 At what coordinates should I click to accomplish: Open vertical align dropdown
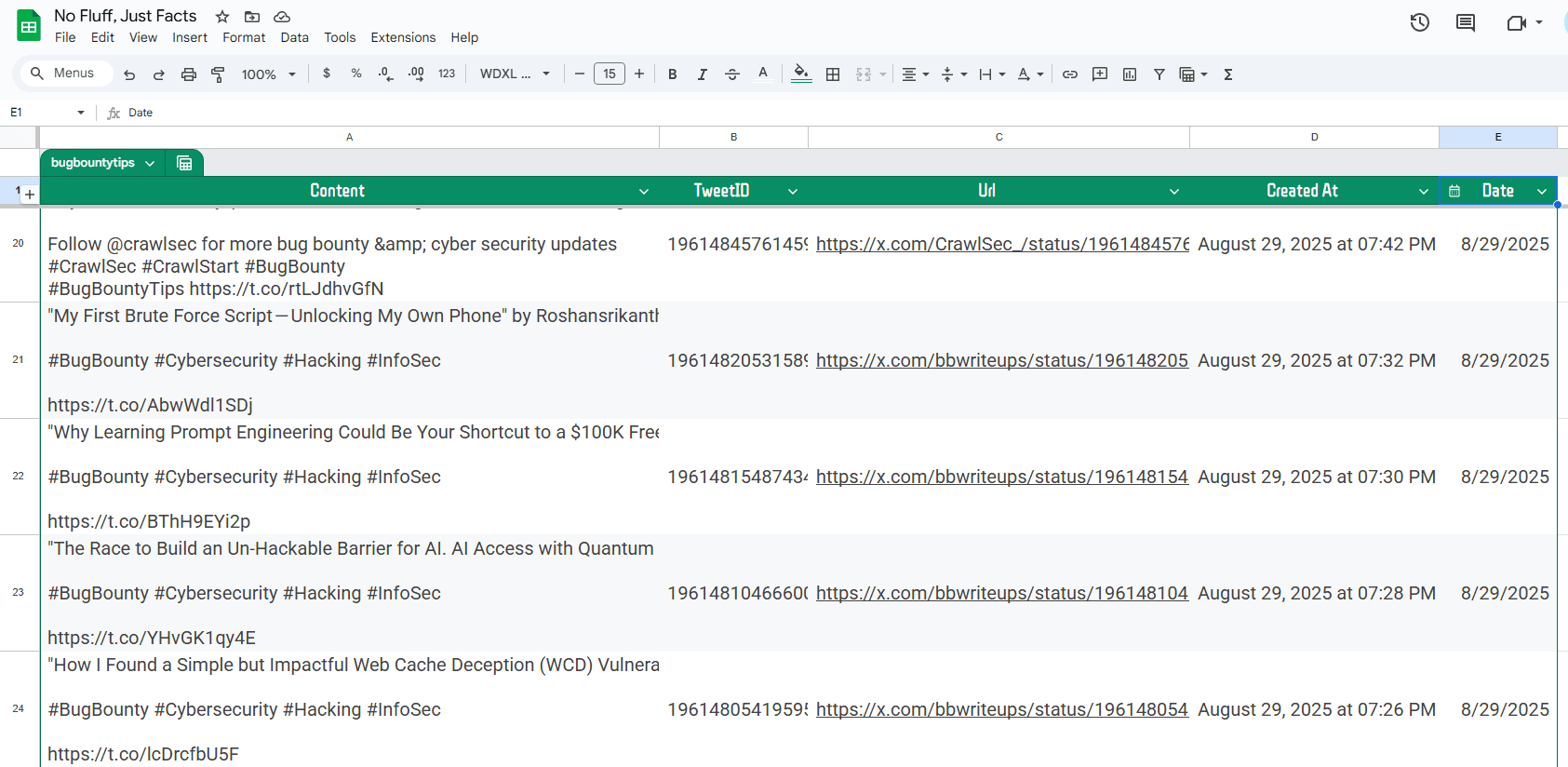pyautogui.click(x=954, y=74)
